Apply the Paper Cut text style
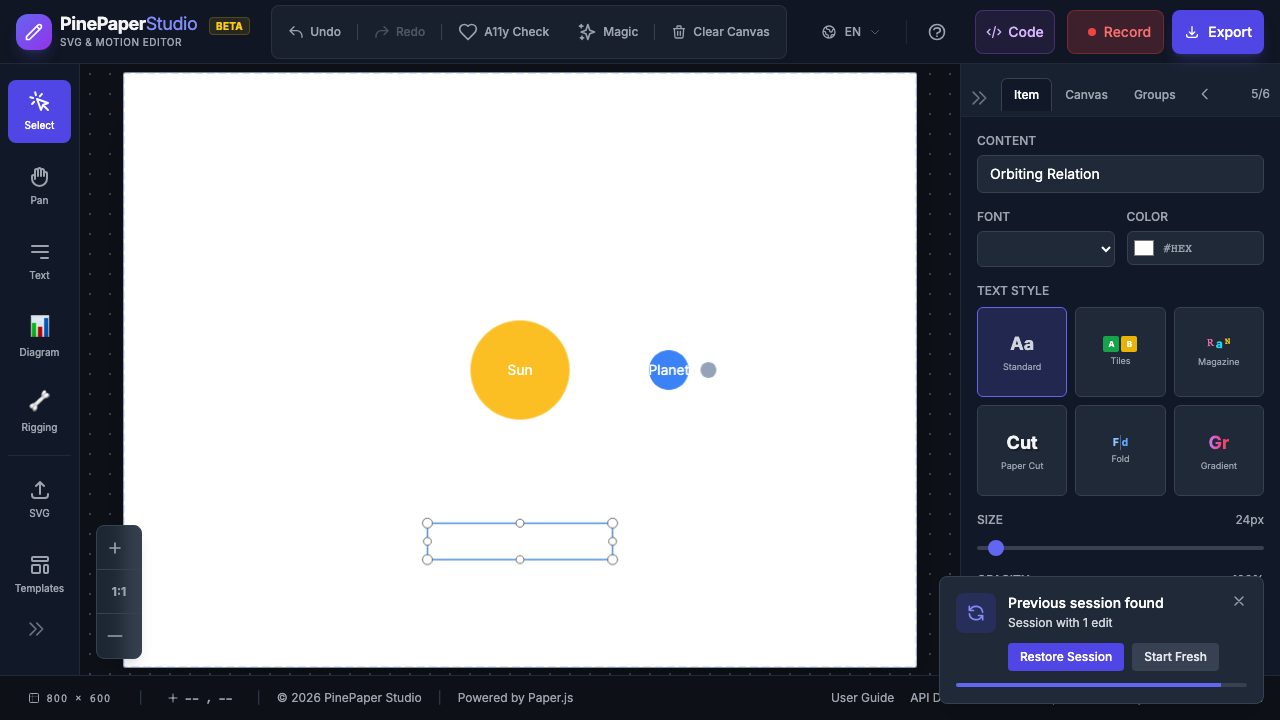The height and width of the screenshot is (720, 1280). point(1021,450)
